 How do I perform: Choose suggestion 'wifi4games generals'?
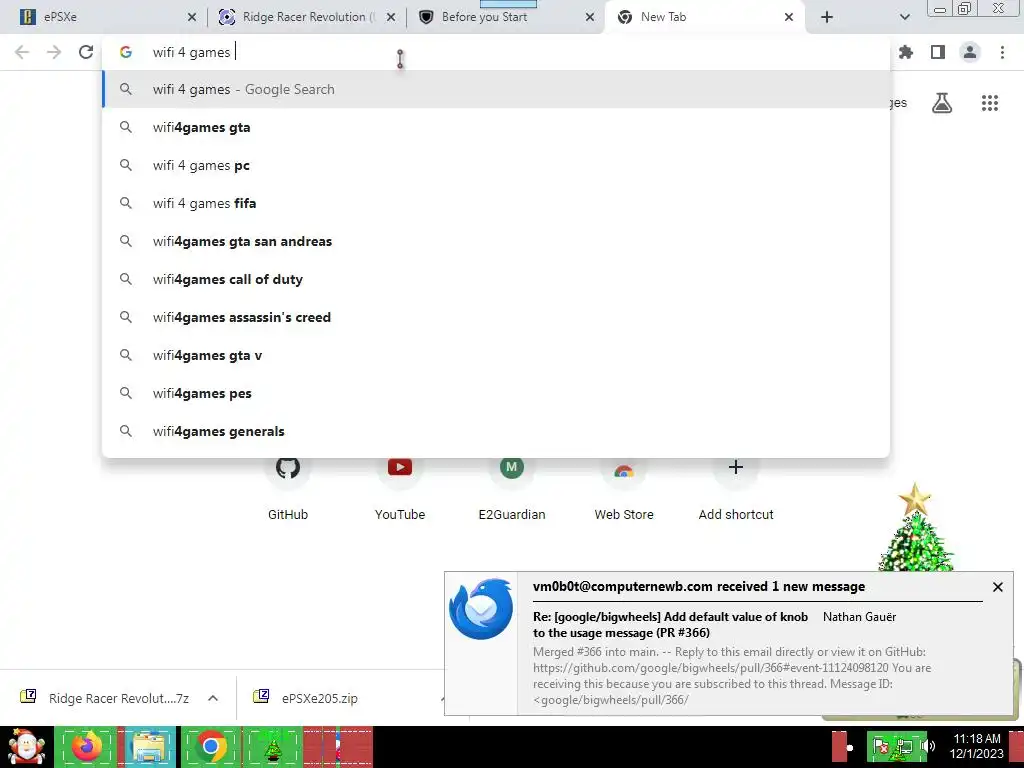pyautogui.click(x=496, y=431)
